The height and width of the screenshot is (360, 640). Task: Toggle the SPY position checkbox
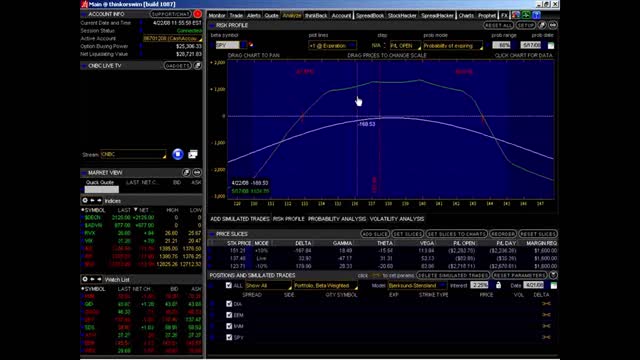point(229,337)
